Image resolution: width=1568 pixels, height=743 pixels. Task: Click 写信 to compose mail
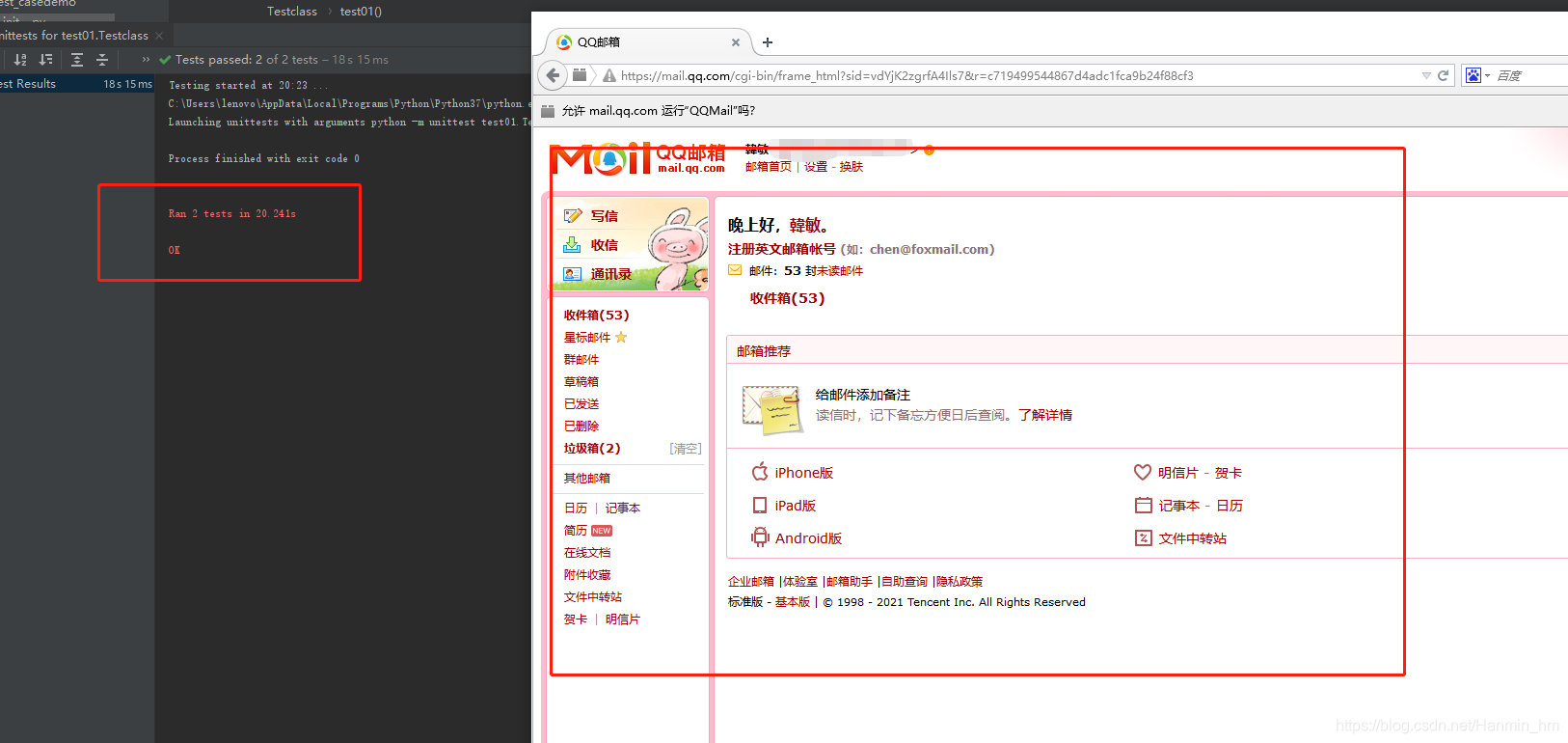[x=605, y=216]
